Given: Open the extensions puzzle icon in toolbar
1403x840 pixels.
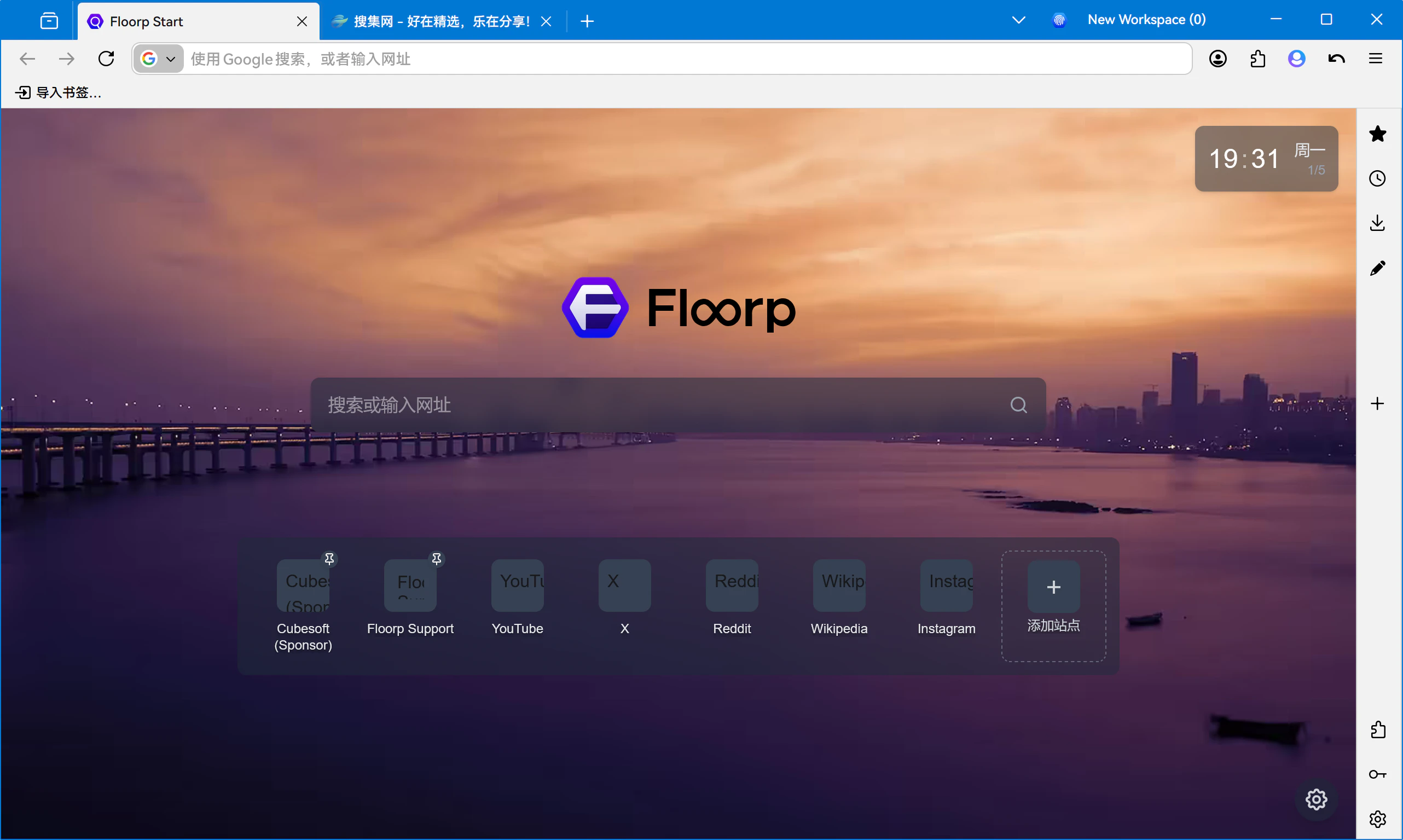Looking at the screenshot, I should tap(1257, 59).
